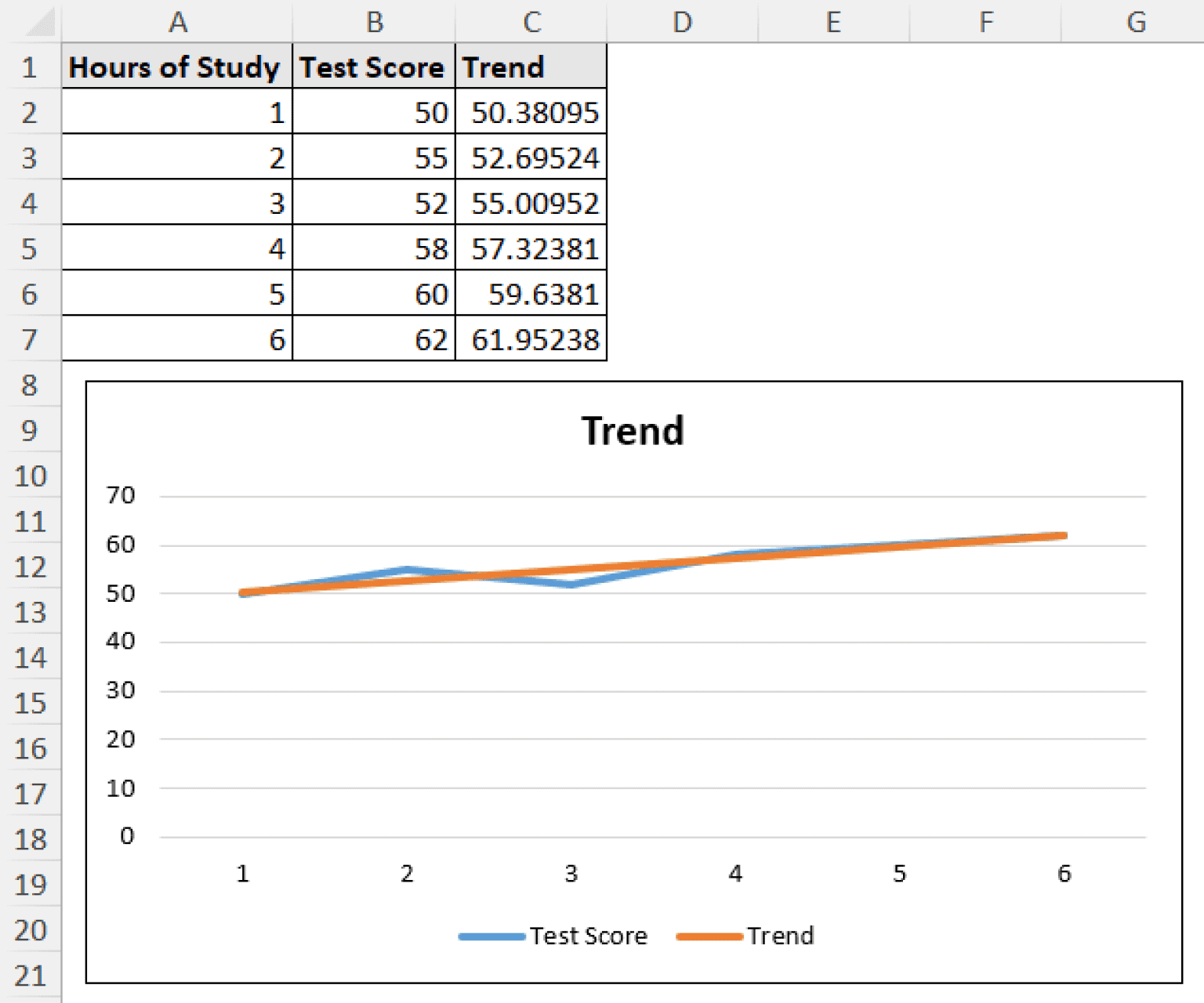Select cell containing value 61.95238
The width and height of the screenshot is (1204, 1003).
tap(531, 340)
